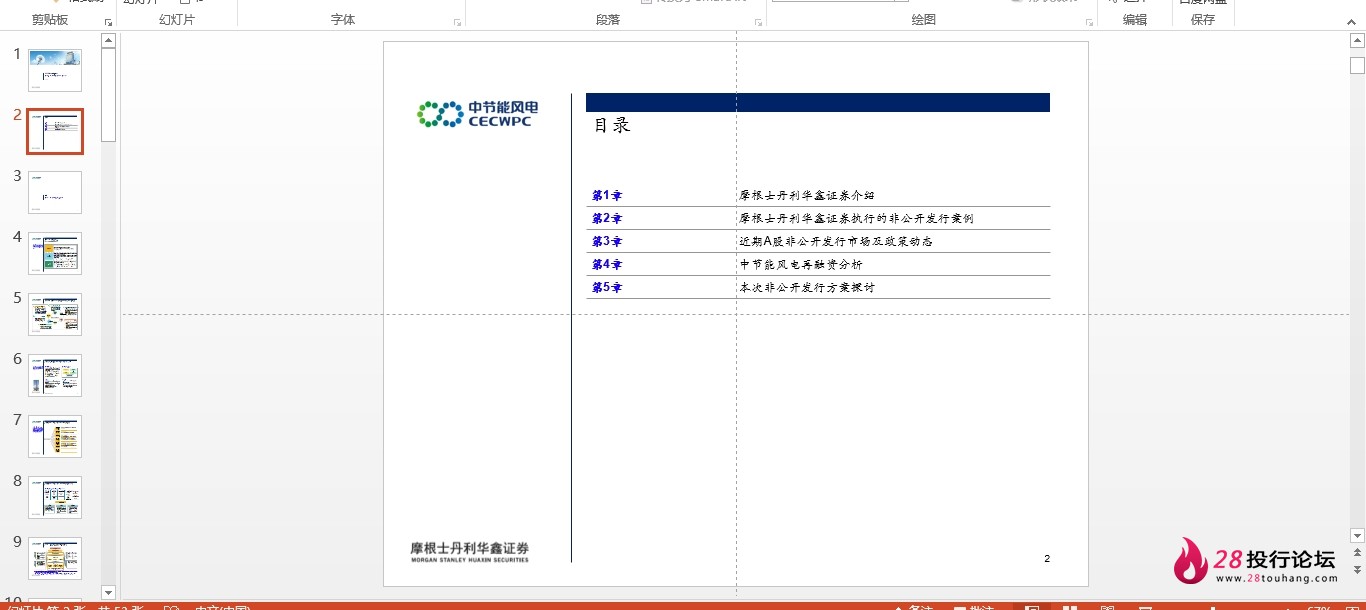Select slide 9 thumbnail
The height and width of the screenshot is (610, 1366).
tap(55, 558)
